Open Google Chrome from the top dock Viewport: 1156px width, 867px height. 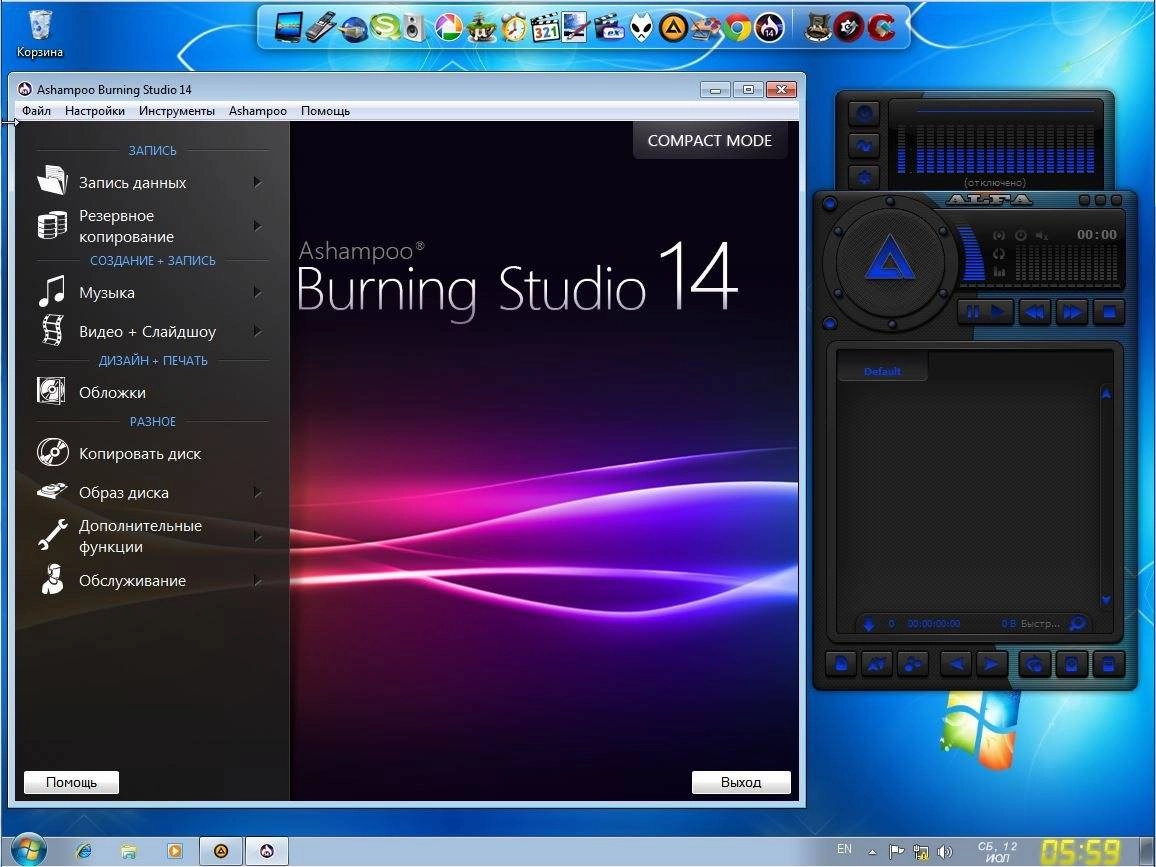pyautogui.click(x=737, y=28)
